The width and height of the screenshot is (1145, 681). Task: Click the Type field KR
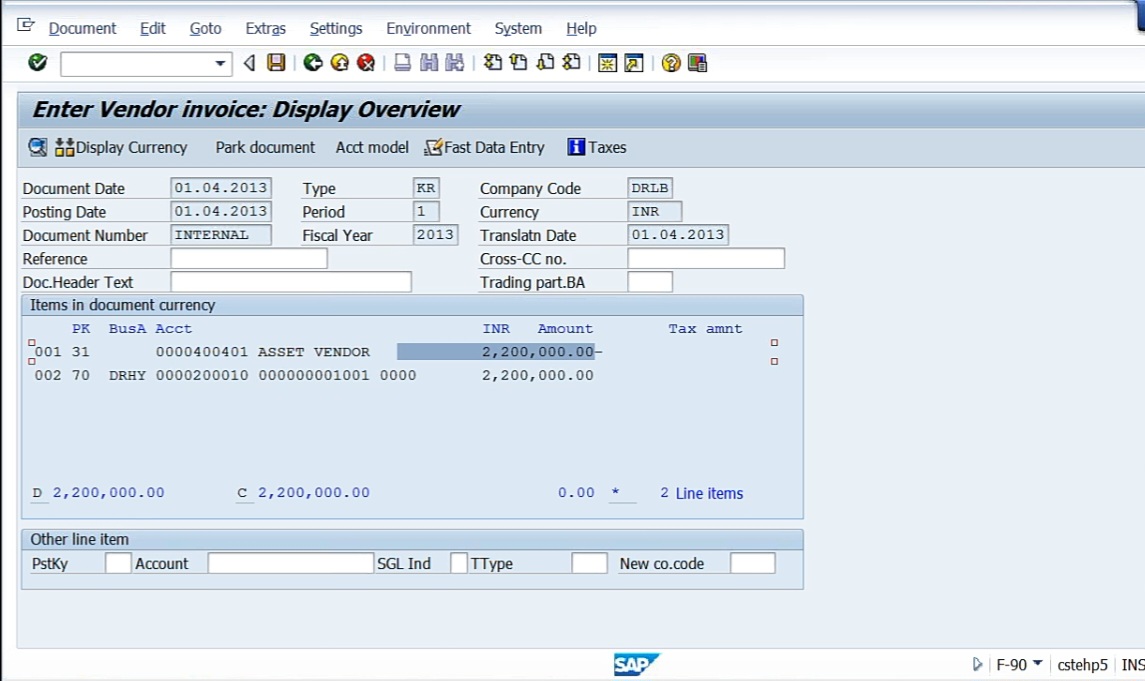[426, 188]
